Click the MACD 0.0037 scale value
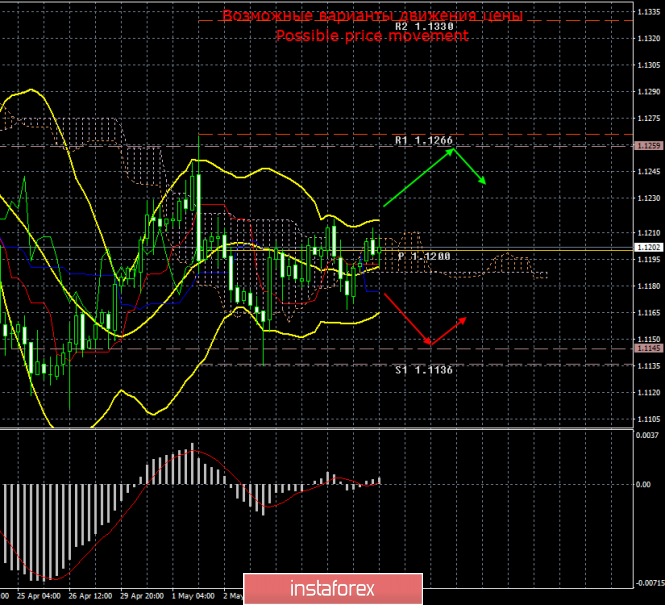Viewport: 665px width, 605px height. (648, 435)
